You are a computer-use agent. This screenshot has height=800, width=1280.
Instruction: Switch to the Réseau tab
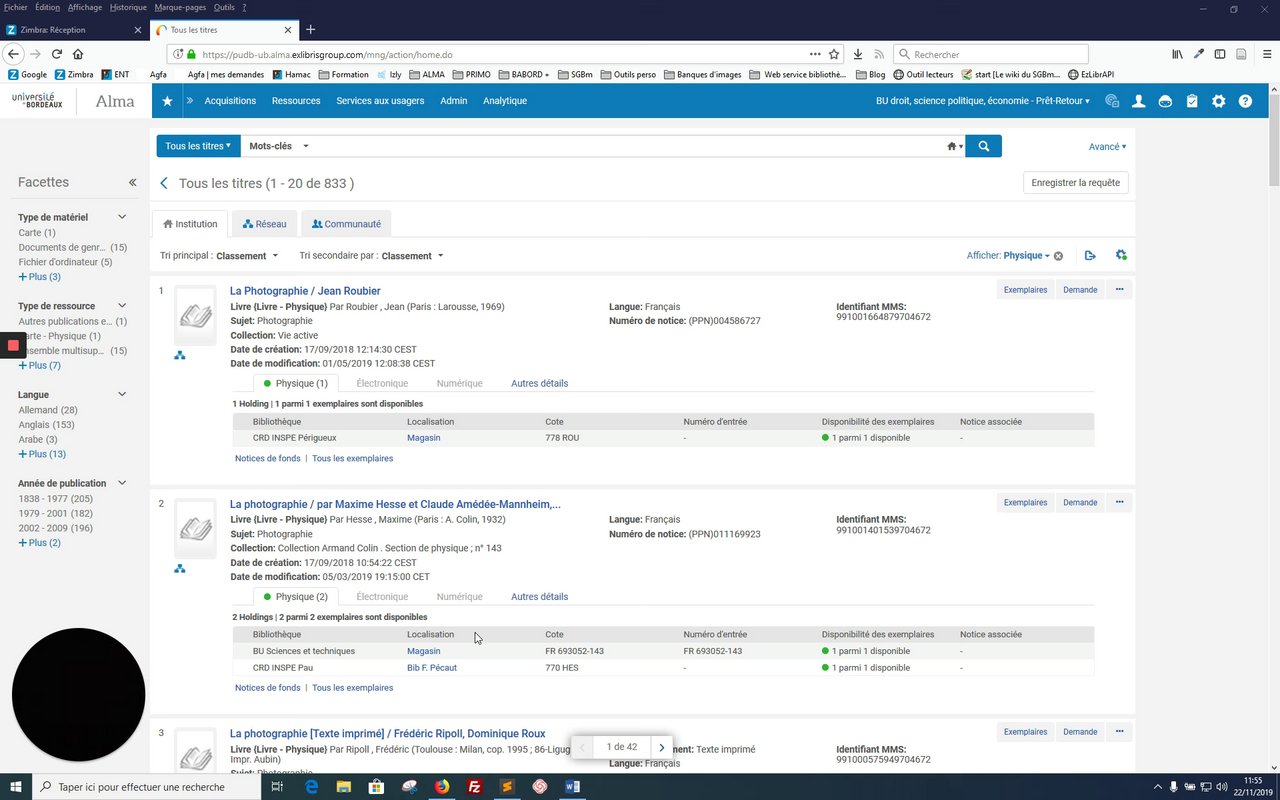coord(264,224)
